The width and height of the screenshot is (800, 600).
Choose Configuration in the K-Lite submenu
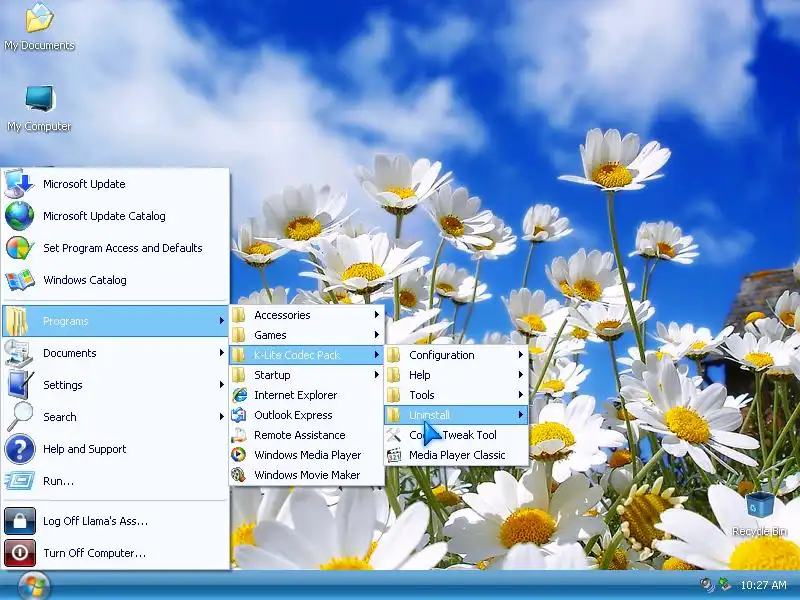[x=456, y=355]
